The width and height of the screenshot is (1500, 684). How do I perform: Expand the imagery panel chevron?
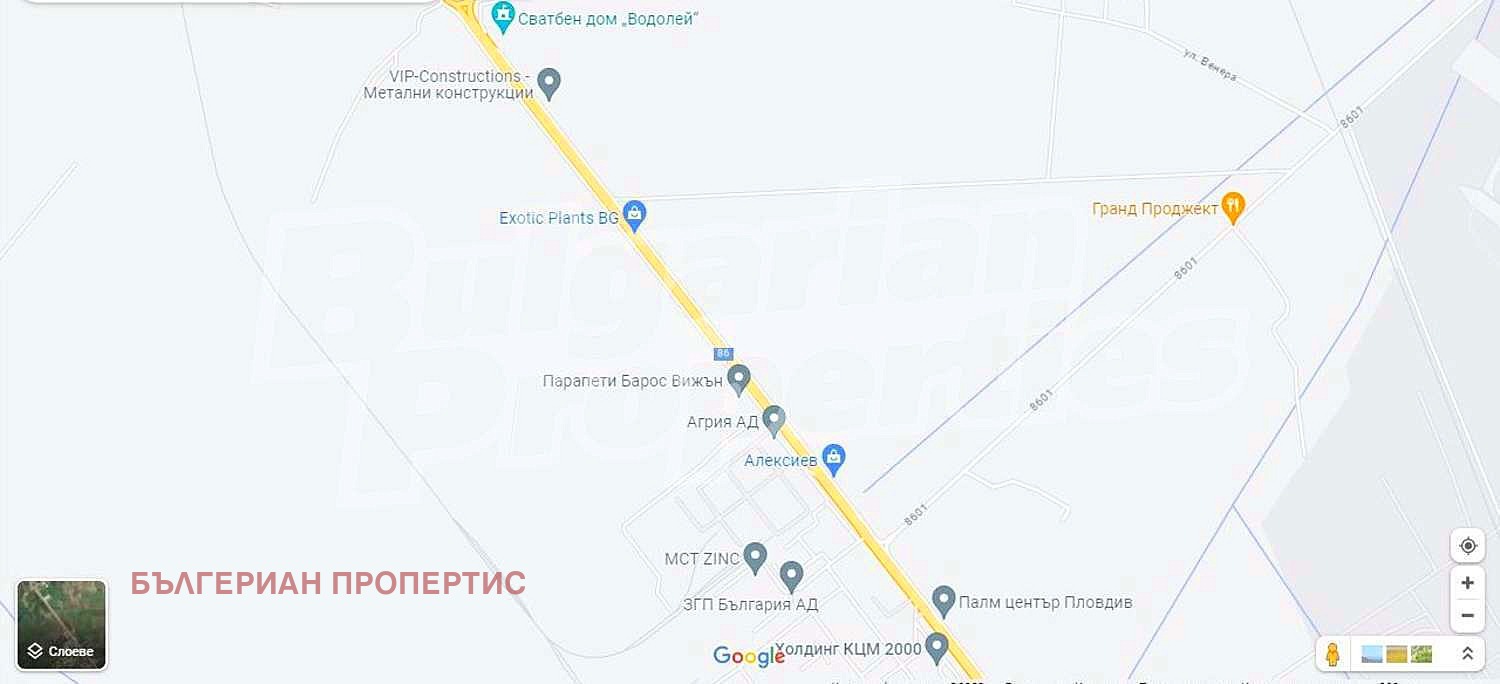pyautogui.click(x=1468, y=654)
